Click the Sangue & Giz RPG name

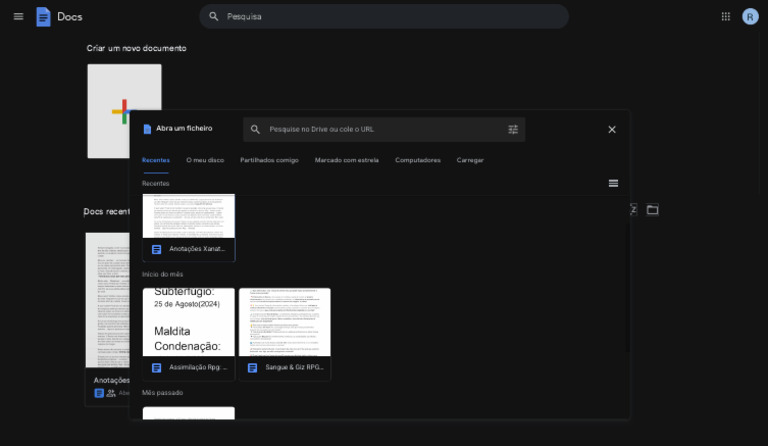coord(294,367)
